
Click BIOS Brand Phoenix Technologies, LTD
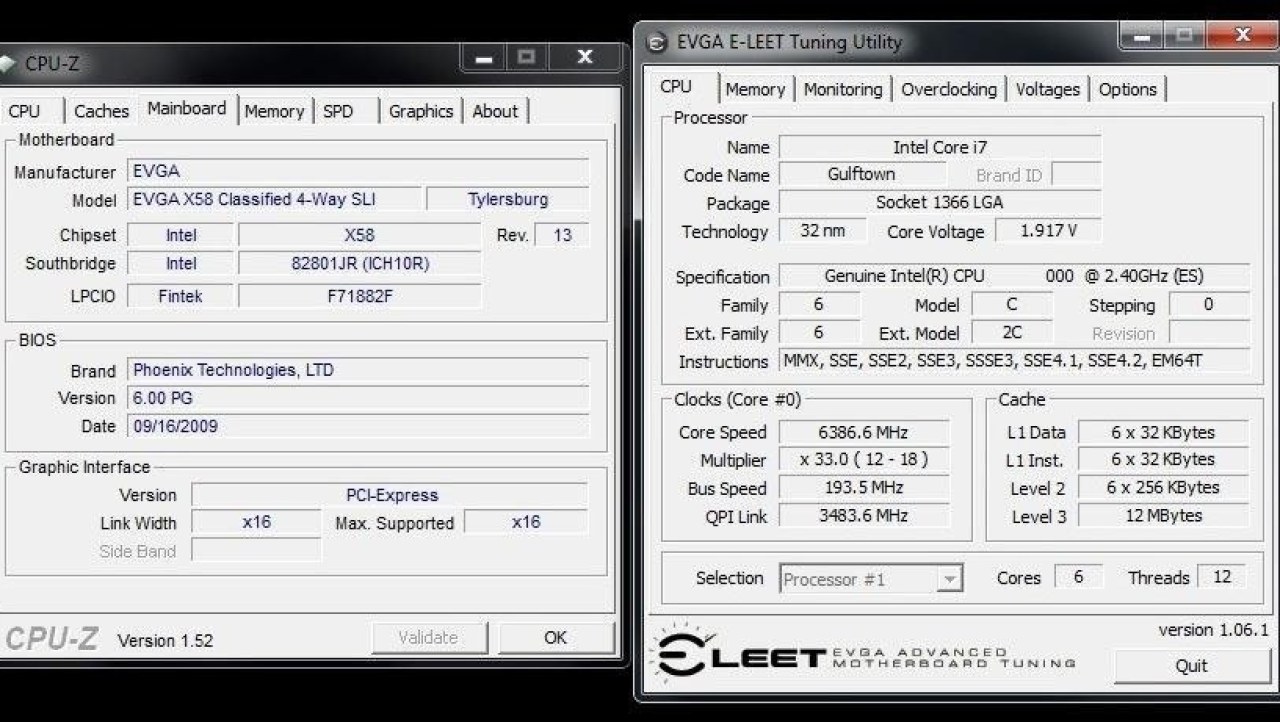(359, 370)
